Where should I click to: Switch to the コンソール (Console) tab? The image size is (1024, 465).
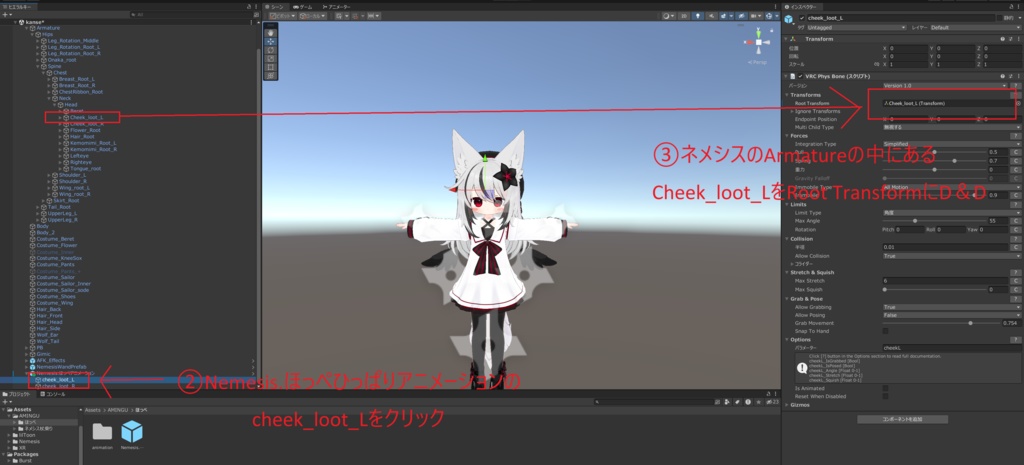(53, 394)
